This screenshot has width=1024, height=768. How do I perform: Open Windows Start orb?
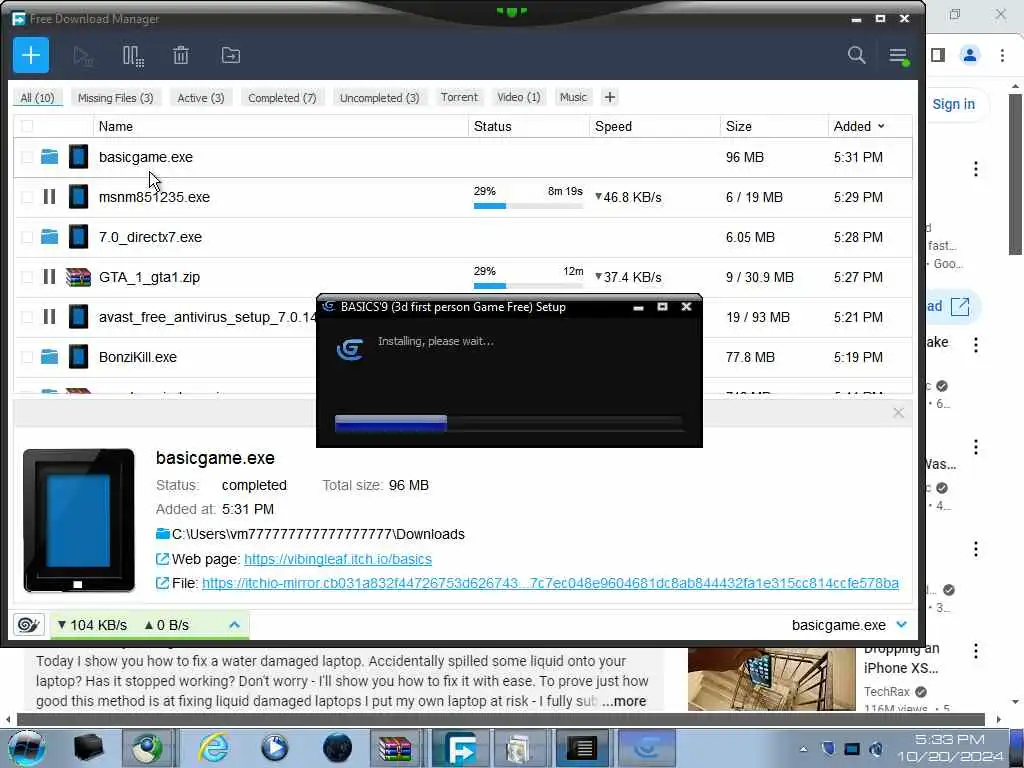tap(26, 748)
